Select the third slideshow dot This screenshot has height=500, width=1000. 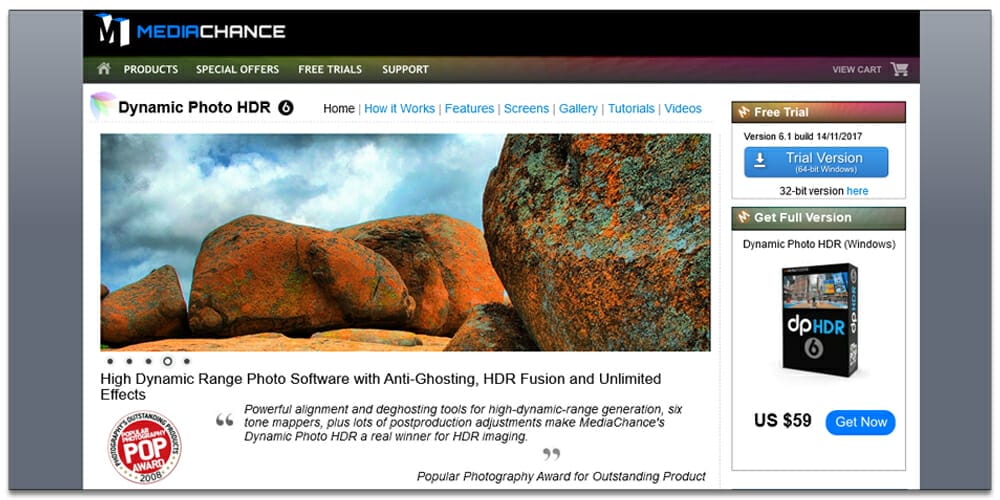(x=148, y=362)
